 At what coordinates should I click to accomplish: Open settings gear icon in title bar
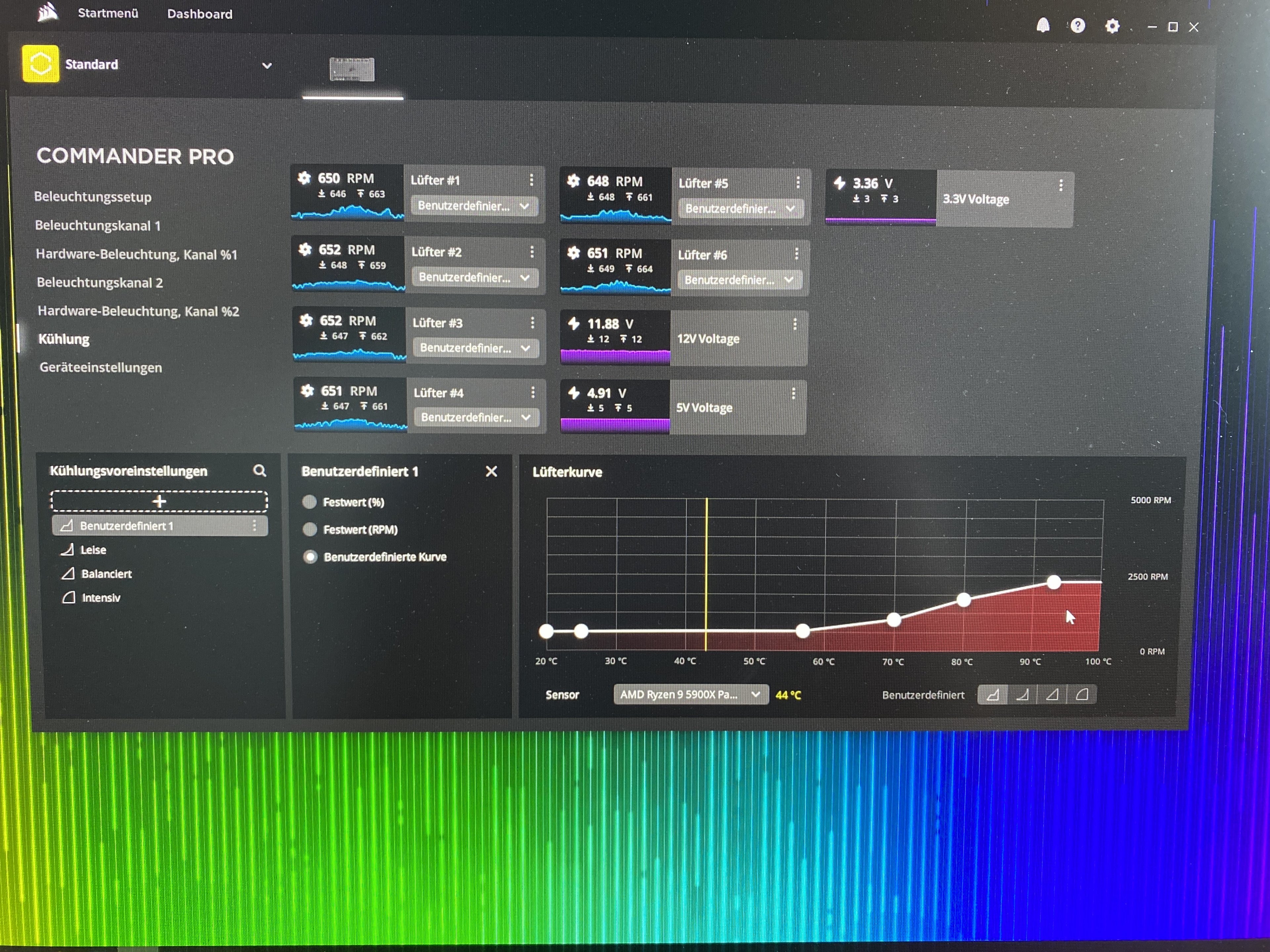1112,26
